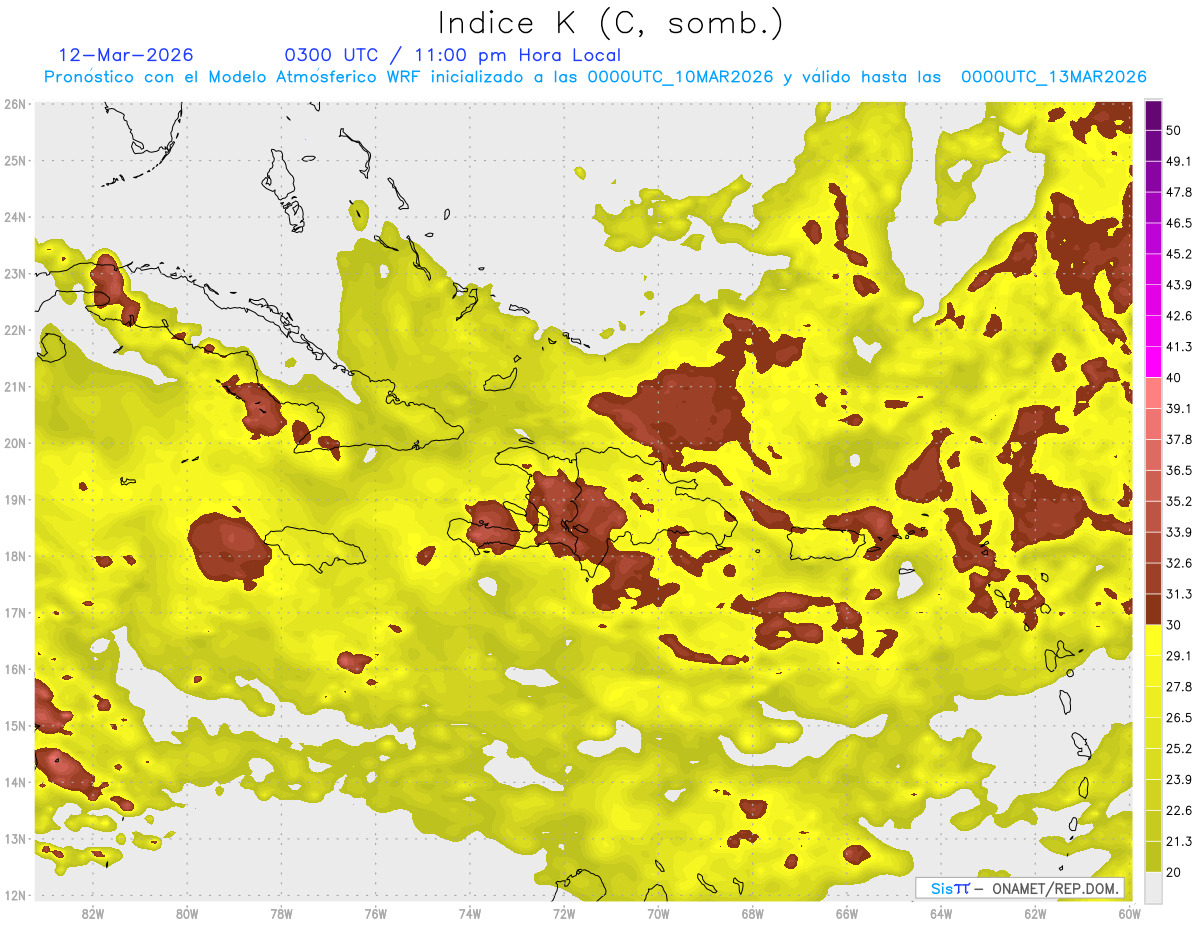The width and height of the screenshot is (1200, 927).
Task: Click the '68W' longitude label
Action: coord(753,913)
